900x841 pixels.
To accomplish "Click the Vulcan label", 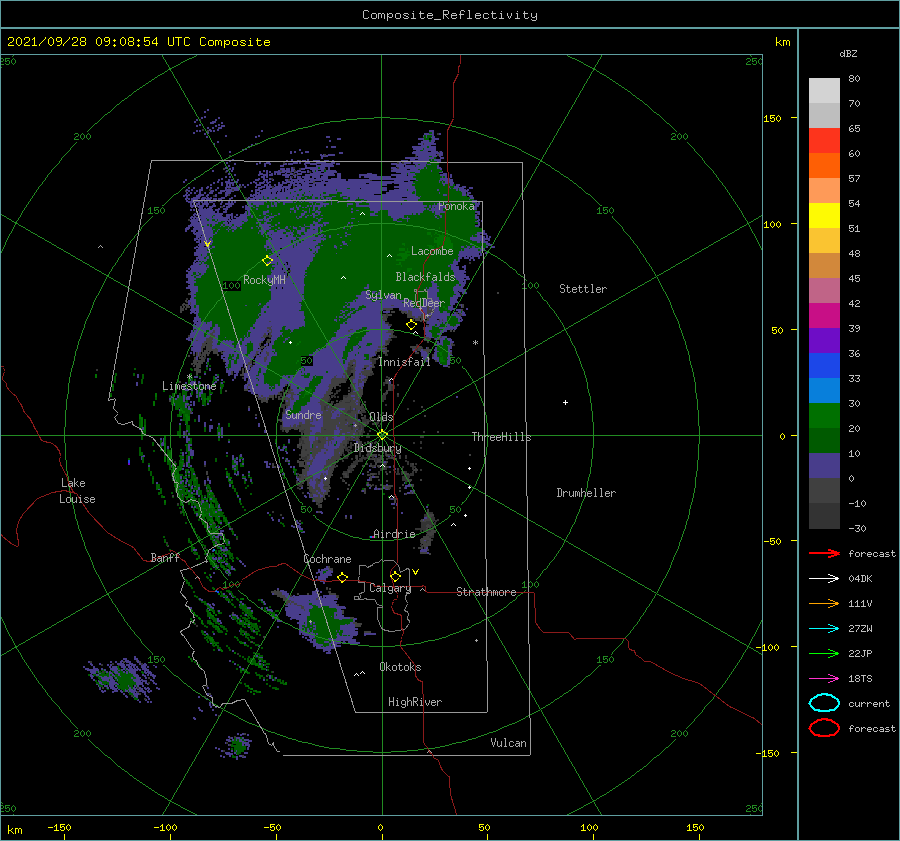I will (x=508, y=743).
